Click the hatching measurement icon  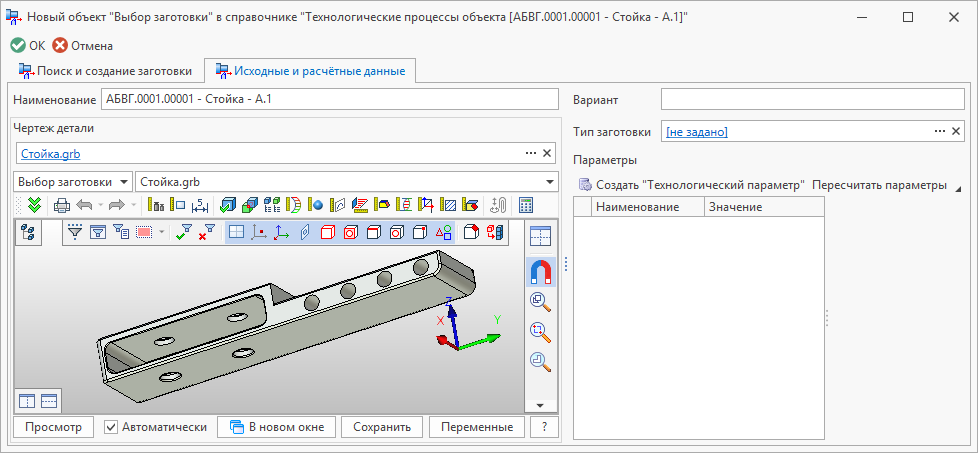[x=449, y=204]
